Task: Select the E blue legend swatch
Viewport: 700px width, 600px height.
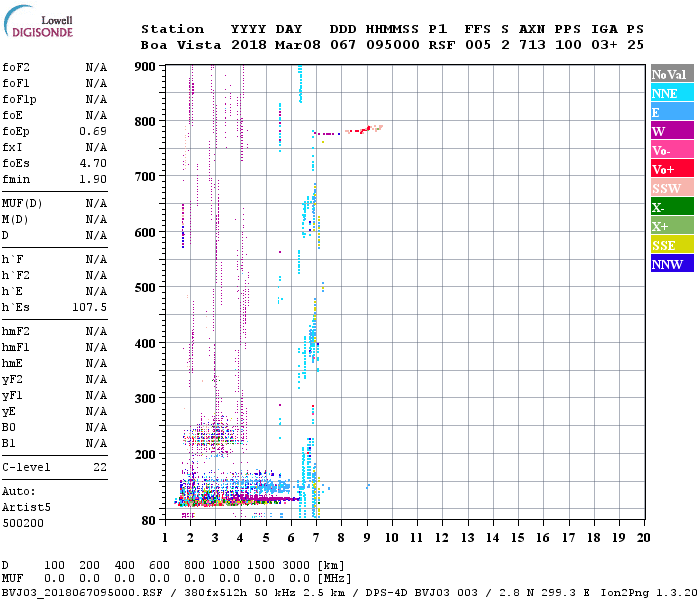Action: click(x=672, y=112)
